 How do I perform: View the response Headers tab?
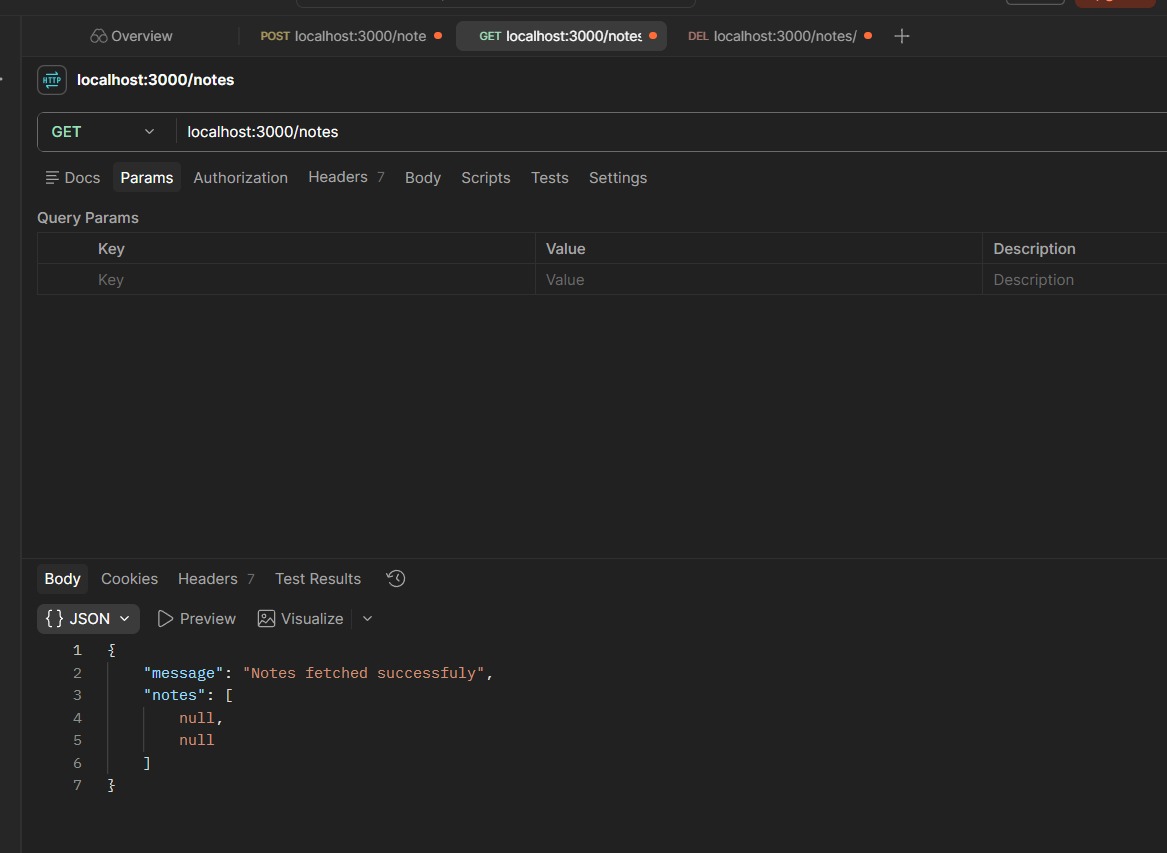216,579
